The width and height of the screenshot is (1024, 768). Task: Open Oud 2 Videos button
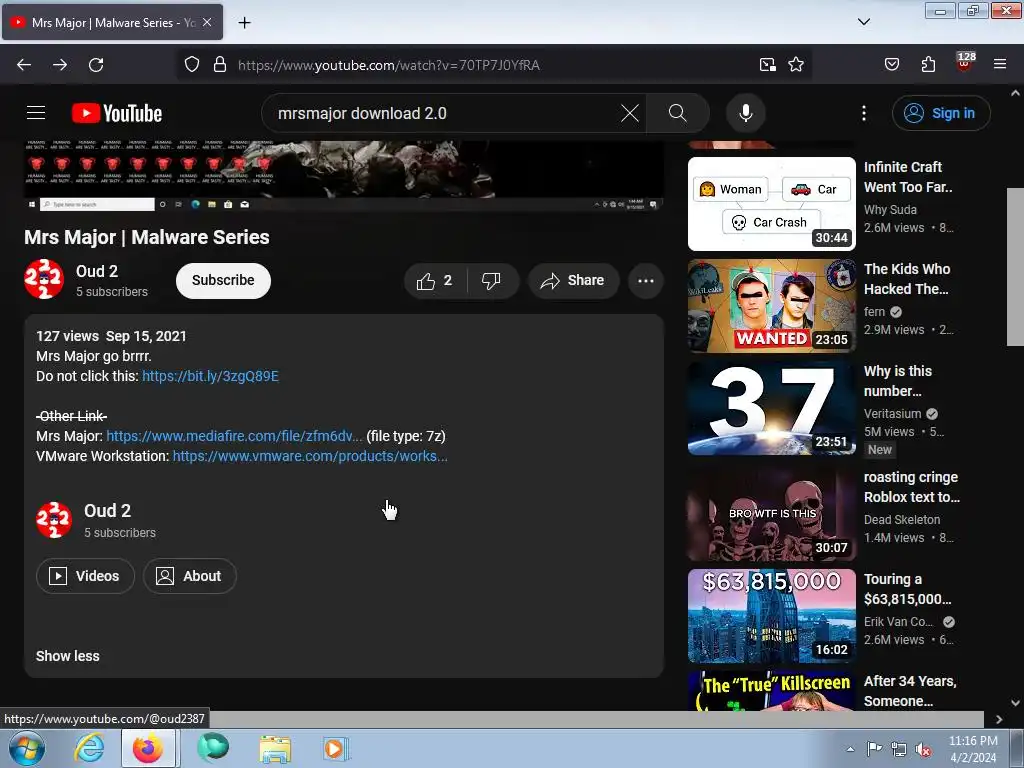pyautogui.click(x=86, y=576)
